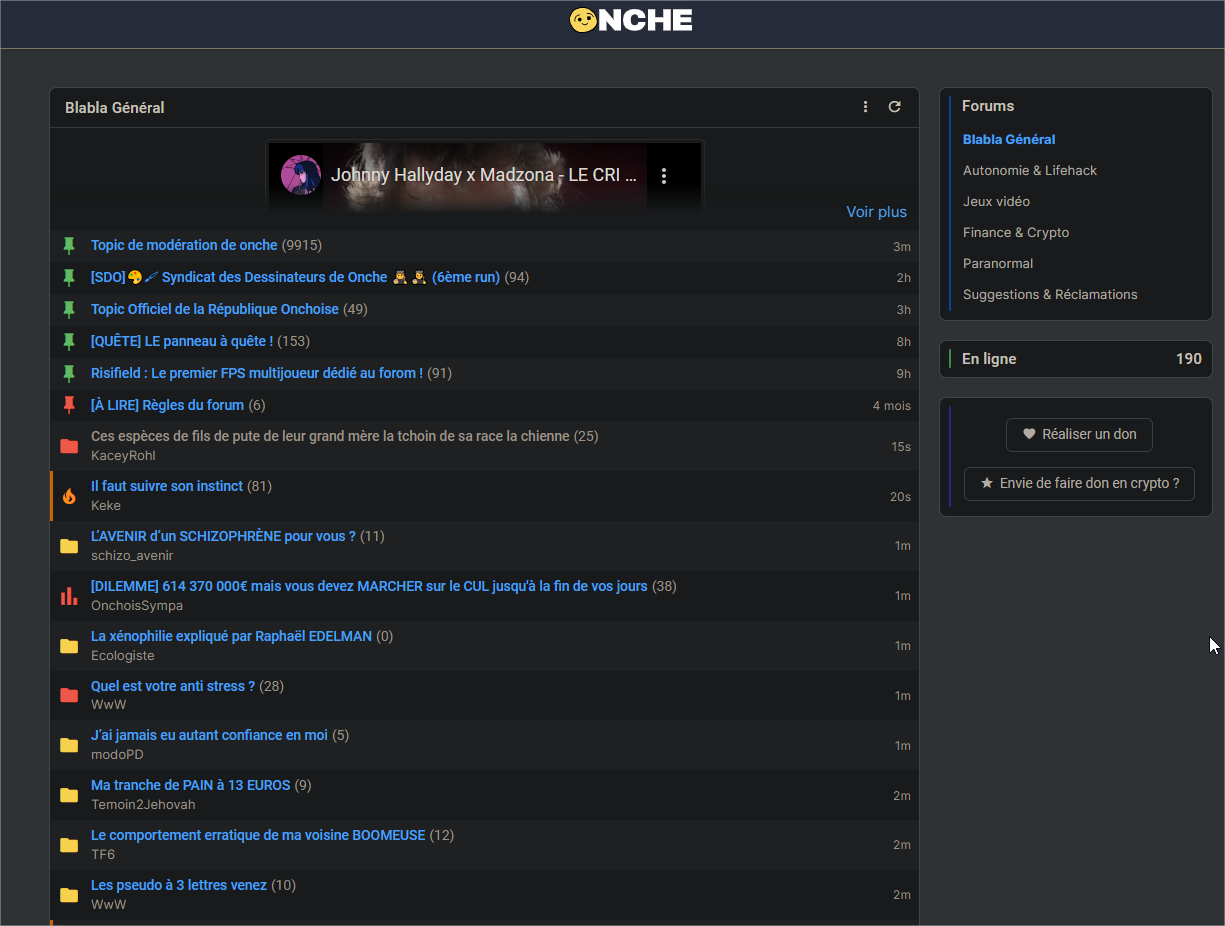Refresh the Blabla Général topic list
This screenshot has height=926, width=1225.
pos(895,107)
